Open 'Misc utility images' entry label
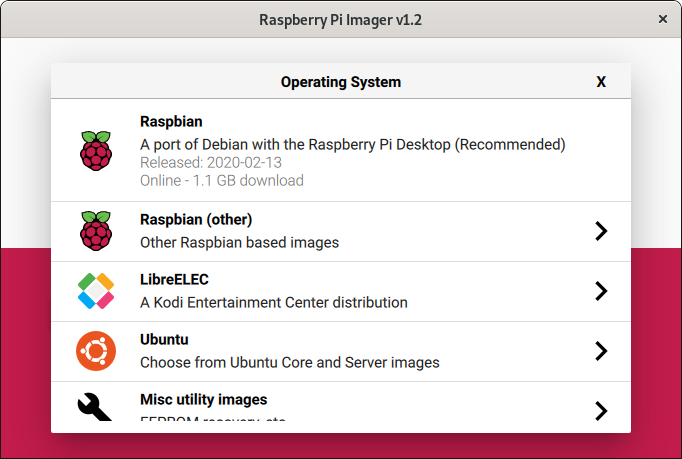Screen dimensions: 682x459 click(203, 399)
